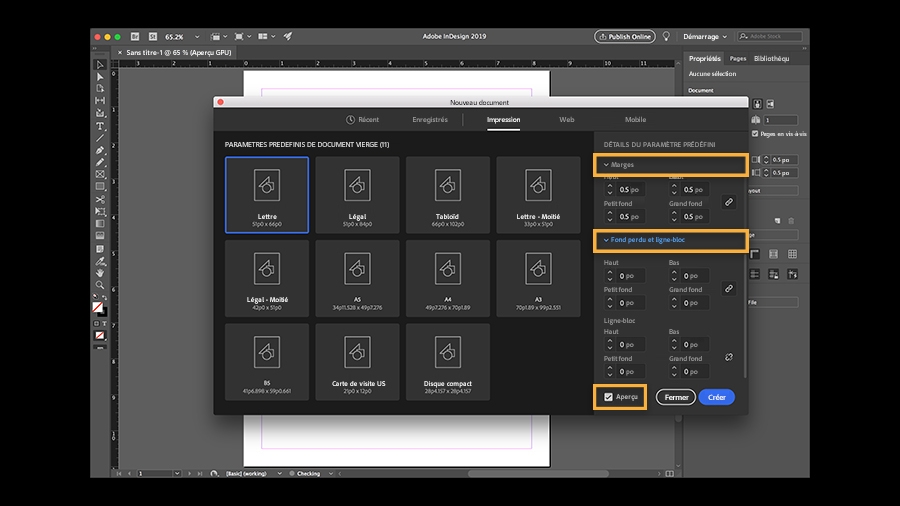Select the Eyedropper tool
This screenshot has height=506, width=900.
pyautogui.click(x=100, y=261)
